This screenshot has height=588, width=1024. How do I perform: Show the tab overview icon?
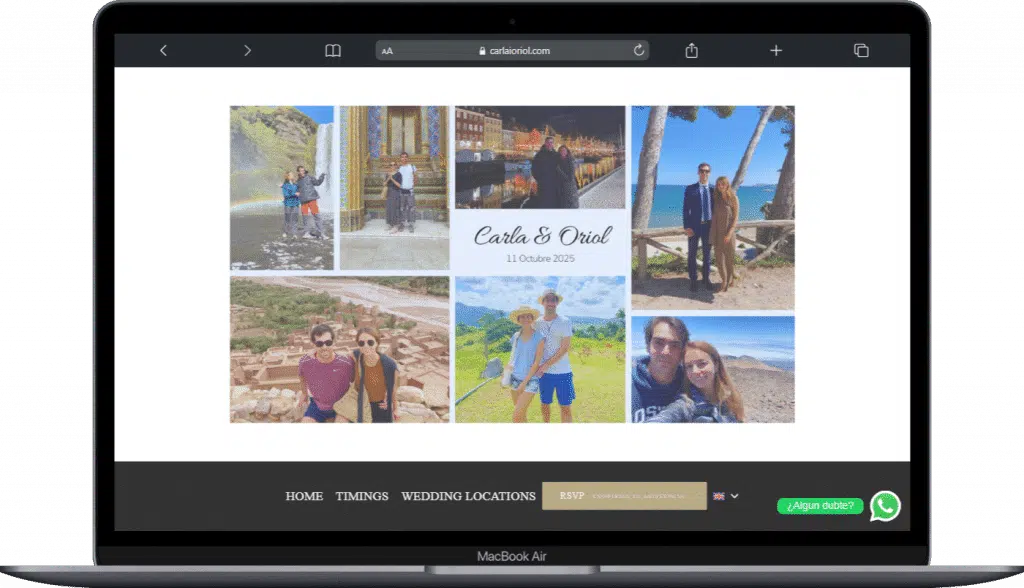click(x=860, y=50)
